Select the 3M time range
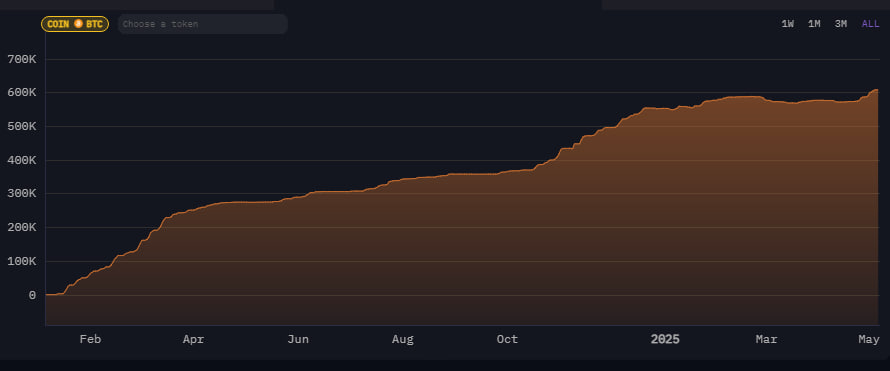 pyautogui.click(x=841, y=24)
